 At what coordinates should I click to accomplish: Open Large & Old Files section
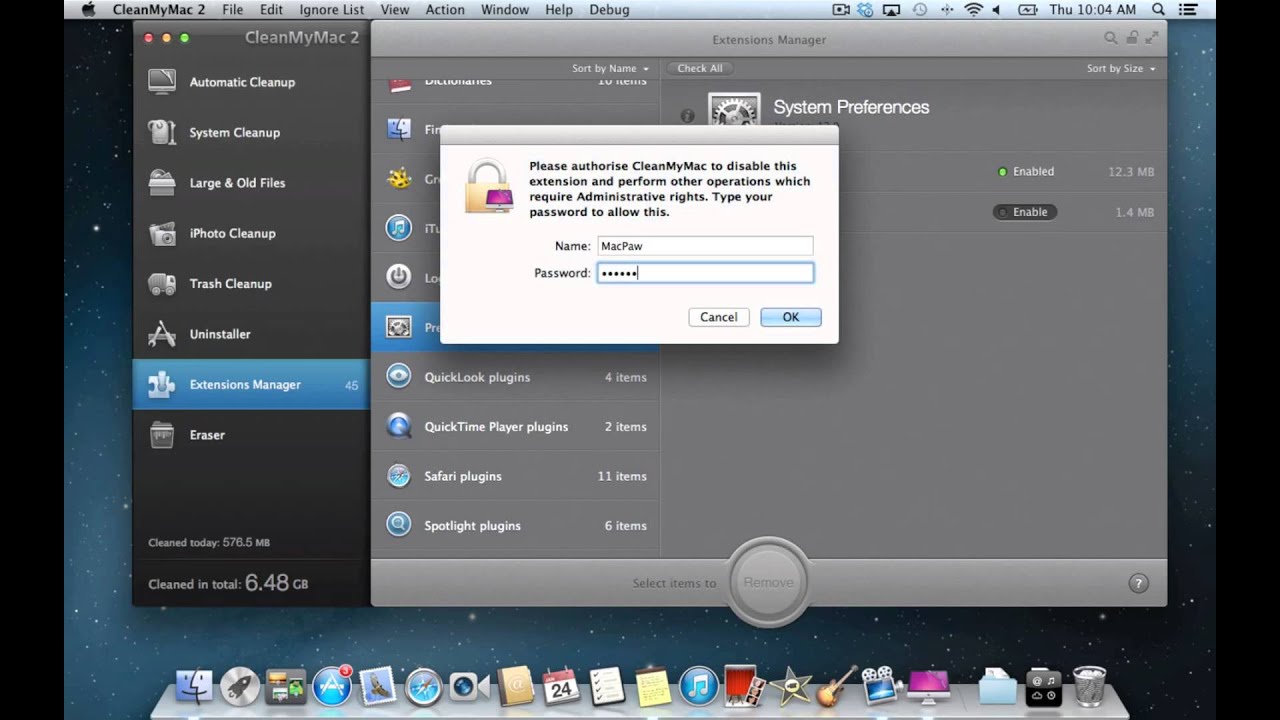point(251,183)
